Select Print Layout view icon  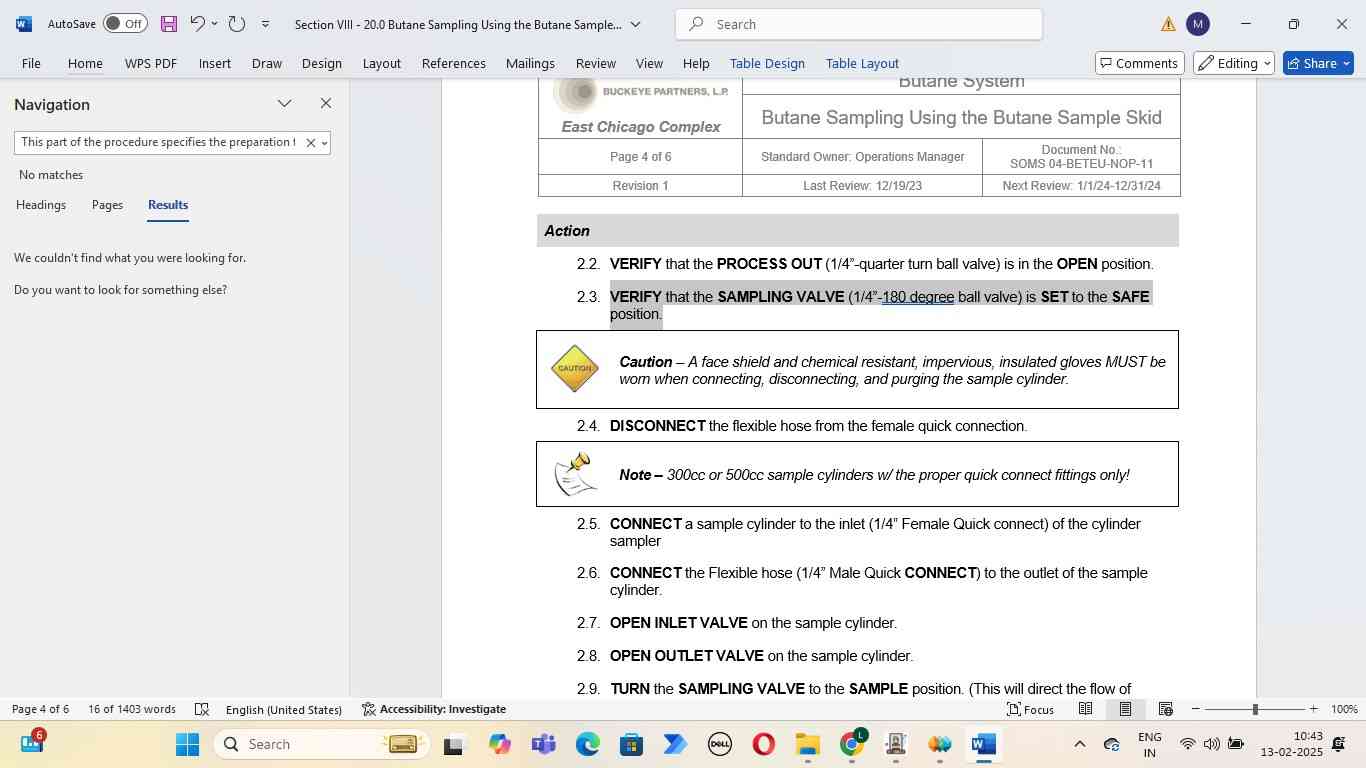pyautogui.click(x=1125, y=709)
